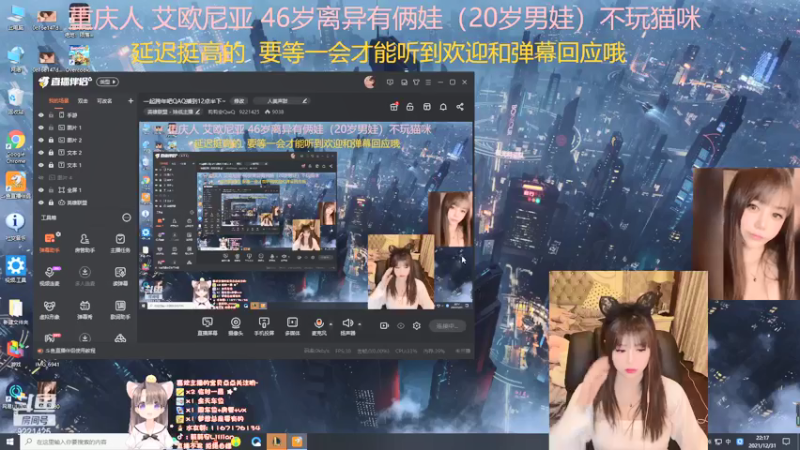Click the mode switch pill beside the logo
The height and width of the screenshot is (450, 800).
click(108, 82)
